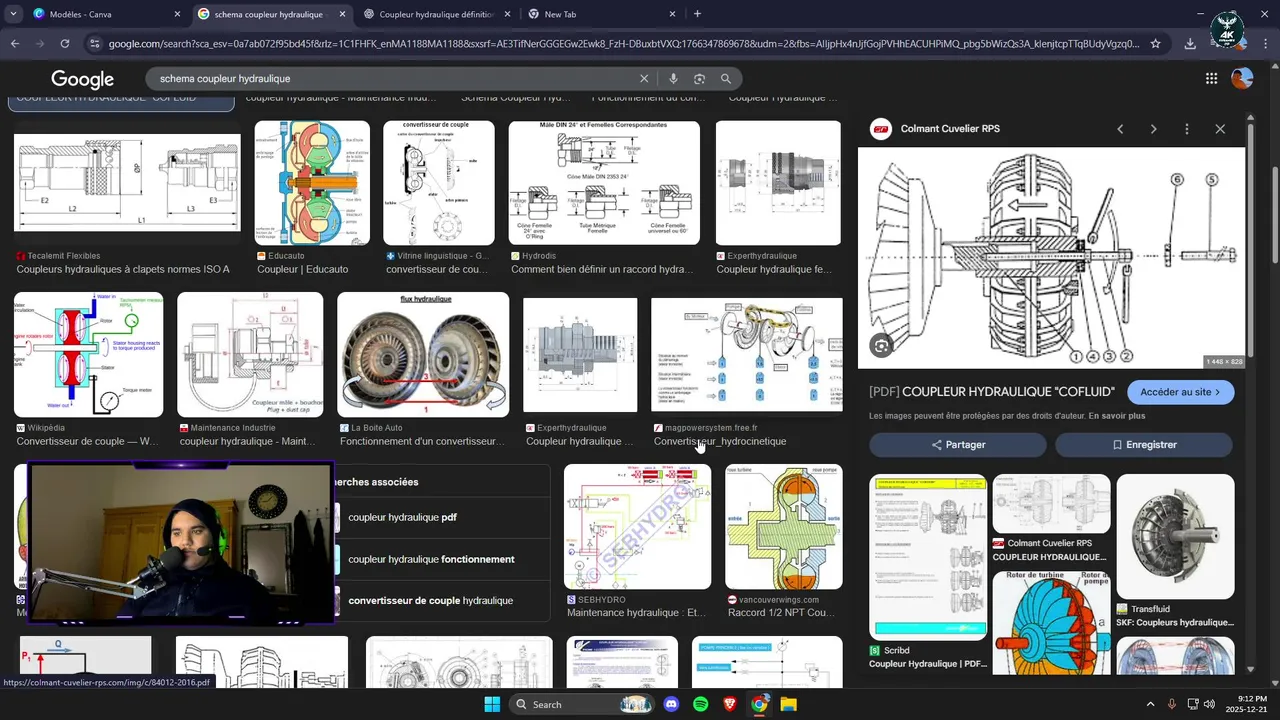Open Windows Start menu
This screenshot has width=1280, height=720.
tap(492, 704)
